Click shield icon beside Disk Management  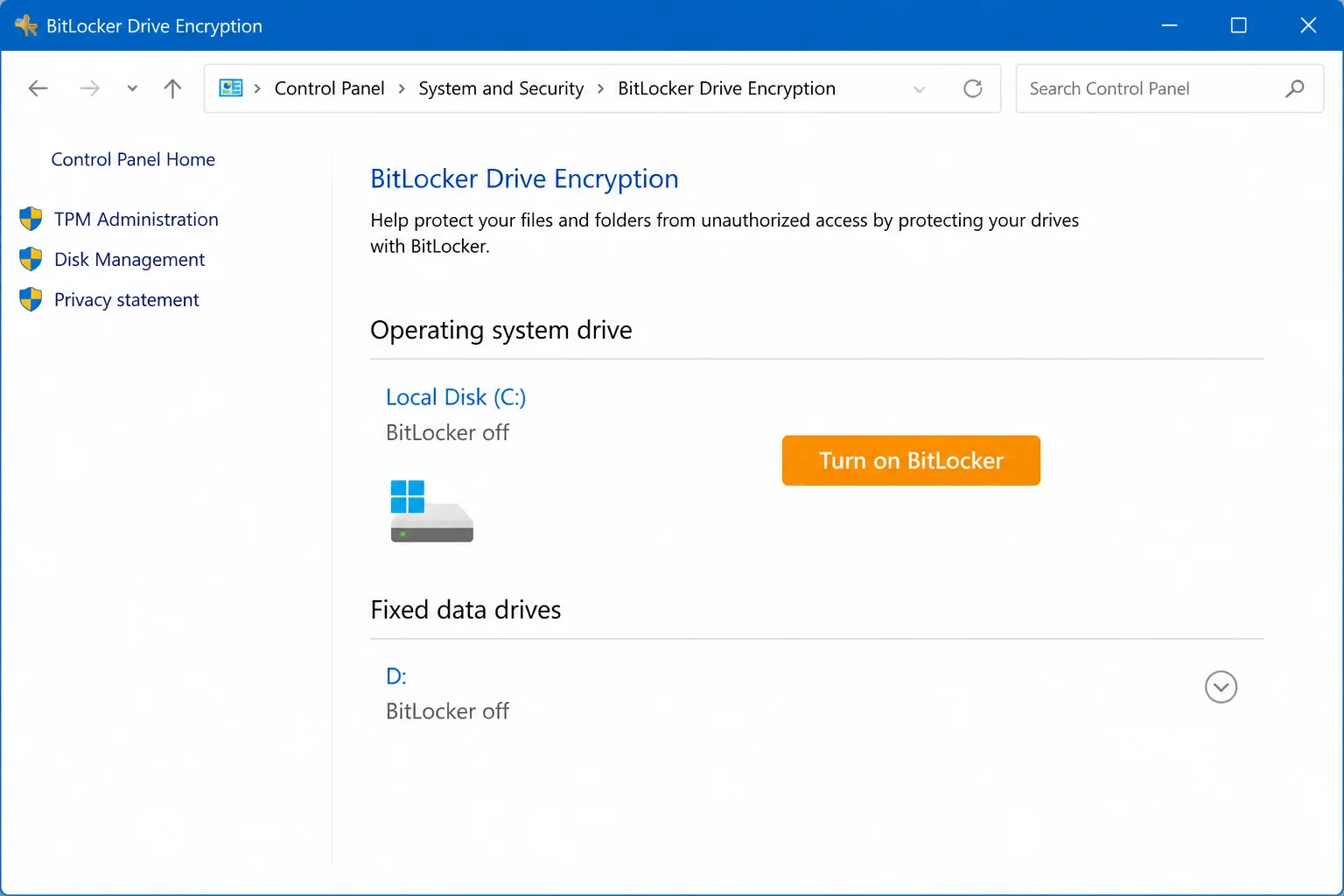click(x=31, y=259)
